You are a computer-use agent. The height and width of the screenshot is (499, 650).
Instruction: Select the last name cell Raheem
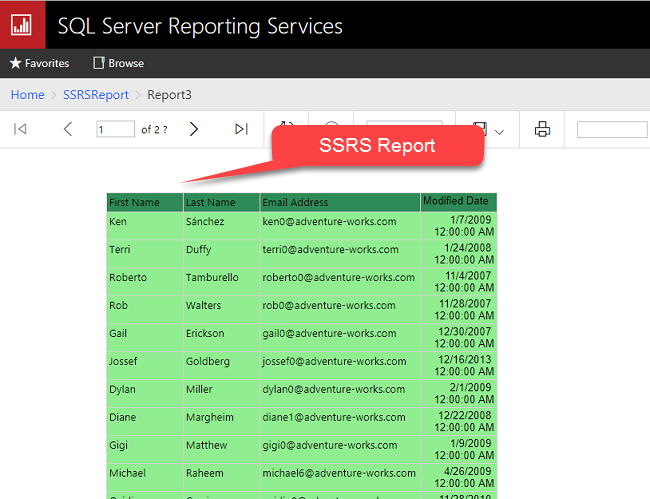[221, 477]
